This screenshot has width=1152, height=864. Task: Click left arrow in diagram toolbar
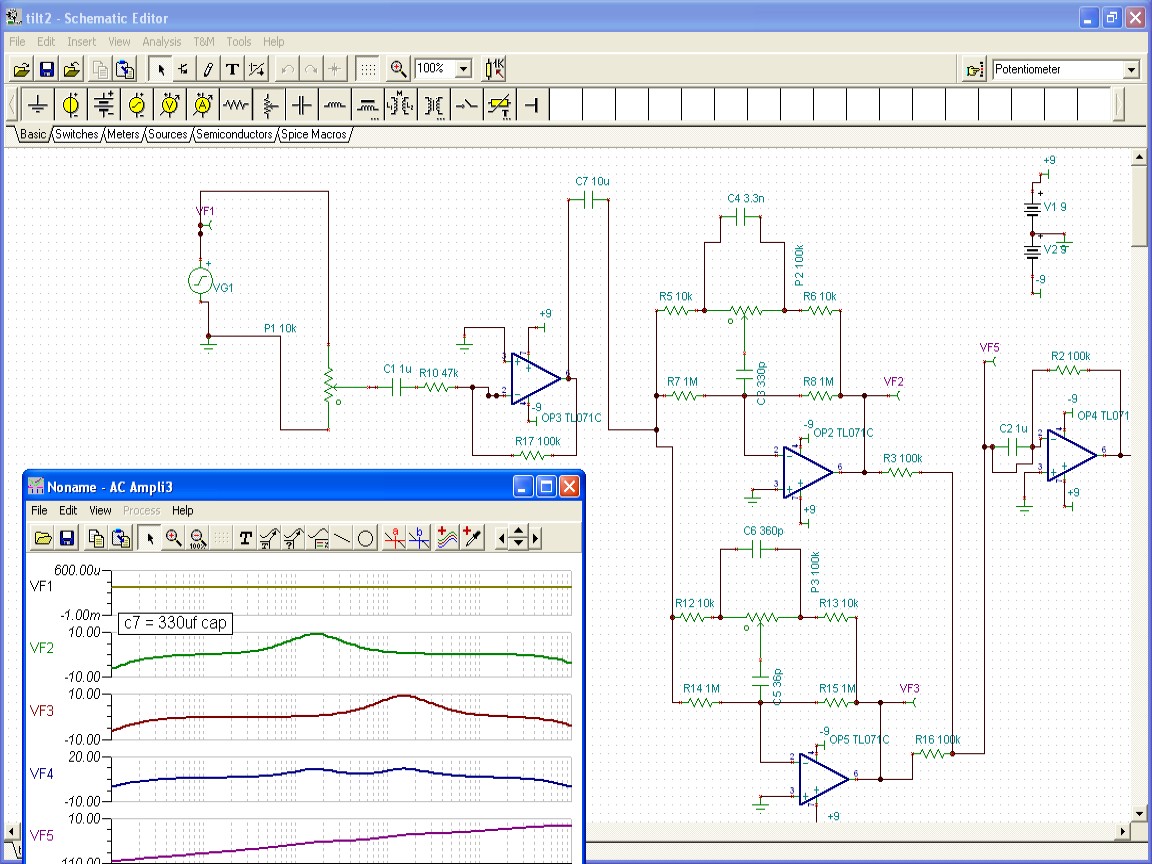coord(502,539)
